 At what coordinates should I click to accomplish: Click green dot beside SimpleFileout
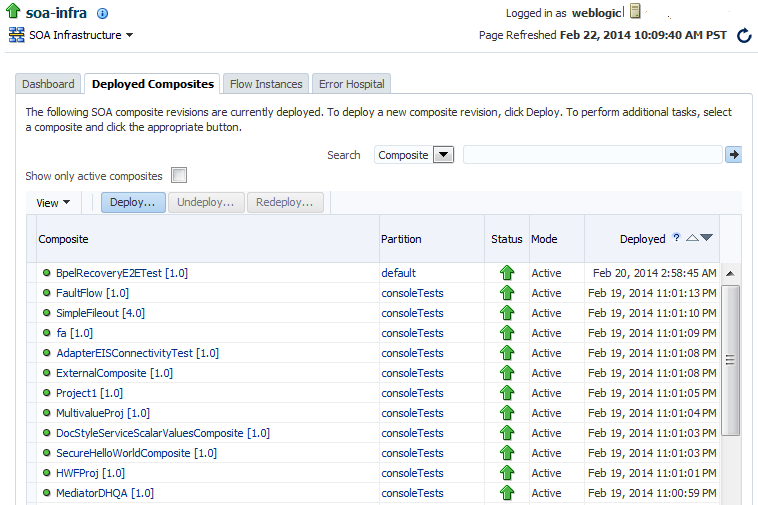click(x=46, y=312)
